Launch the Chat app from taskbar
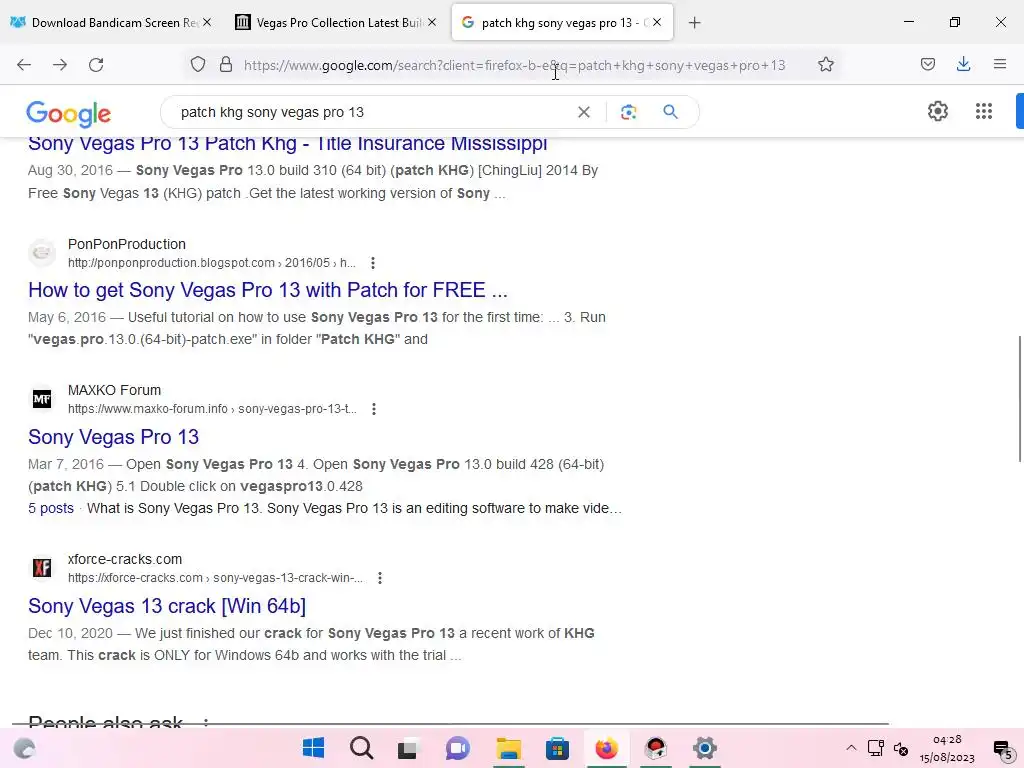1024x768 pixels. (458, 748)
